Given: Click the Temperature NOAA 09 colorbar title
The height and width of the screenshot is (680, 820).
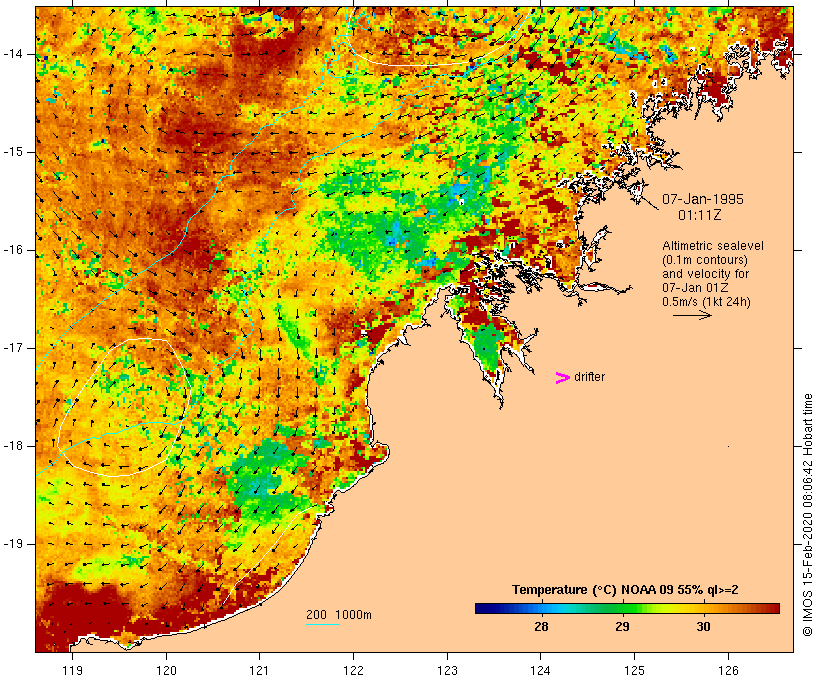Looking at the screenshot, I should pos(625,589).
